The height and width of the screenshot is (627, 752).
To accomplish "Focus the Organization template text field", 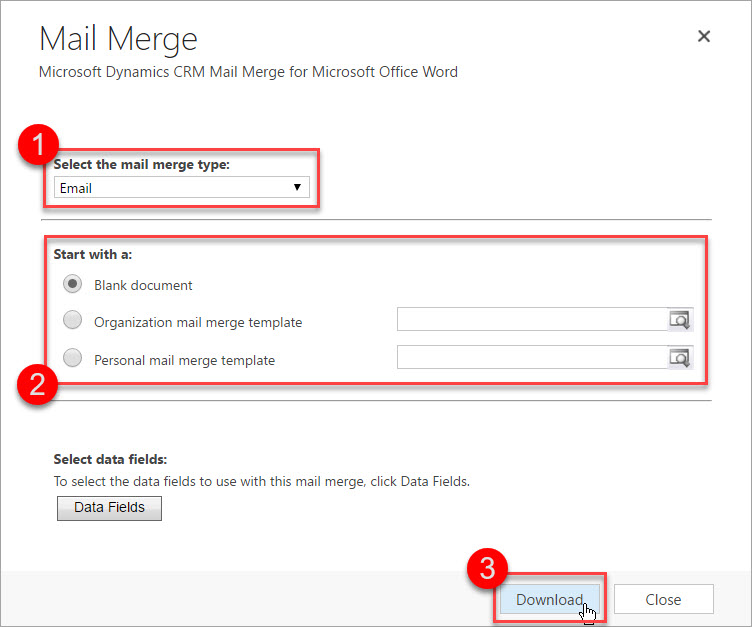I will pyautogui.click(x=532, y=320).
